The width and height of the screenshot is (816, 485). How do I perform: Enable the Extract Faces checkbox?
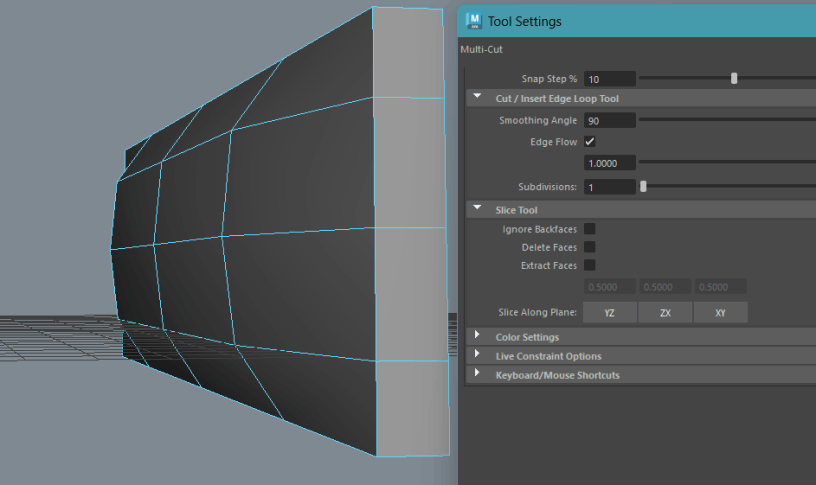tap(590, 265)
